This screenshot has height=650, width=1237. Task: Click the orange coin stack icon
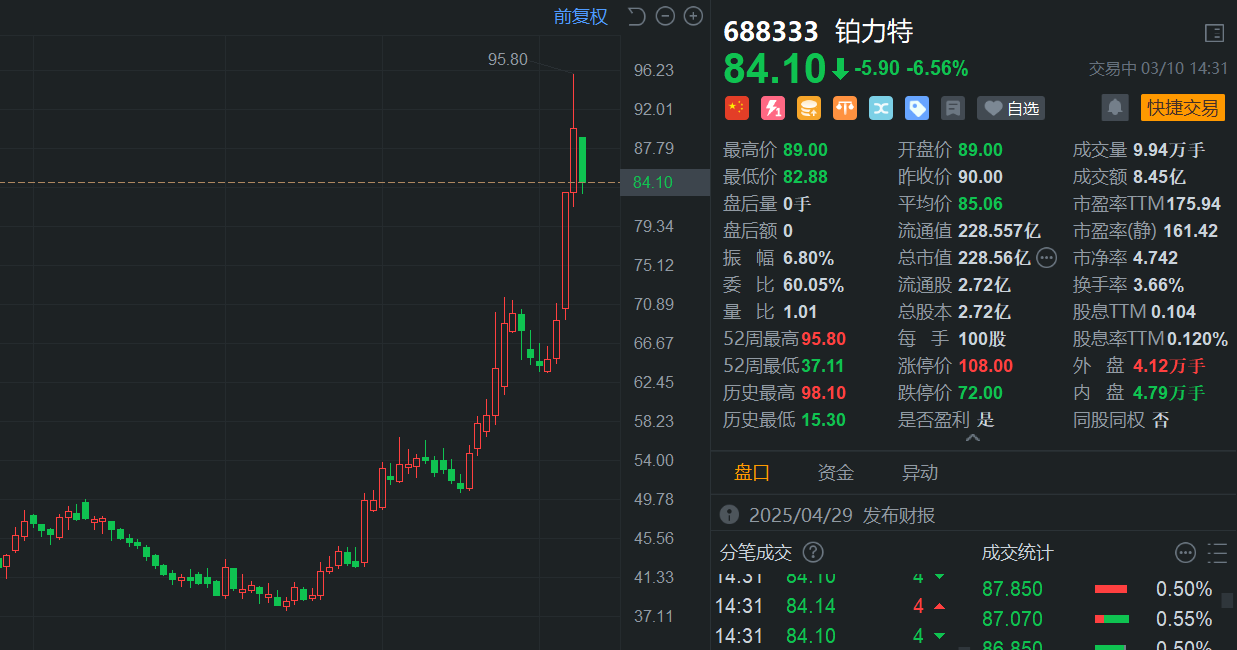pos(809,108)
